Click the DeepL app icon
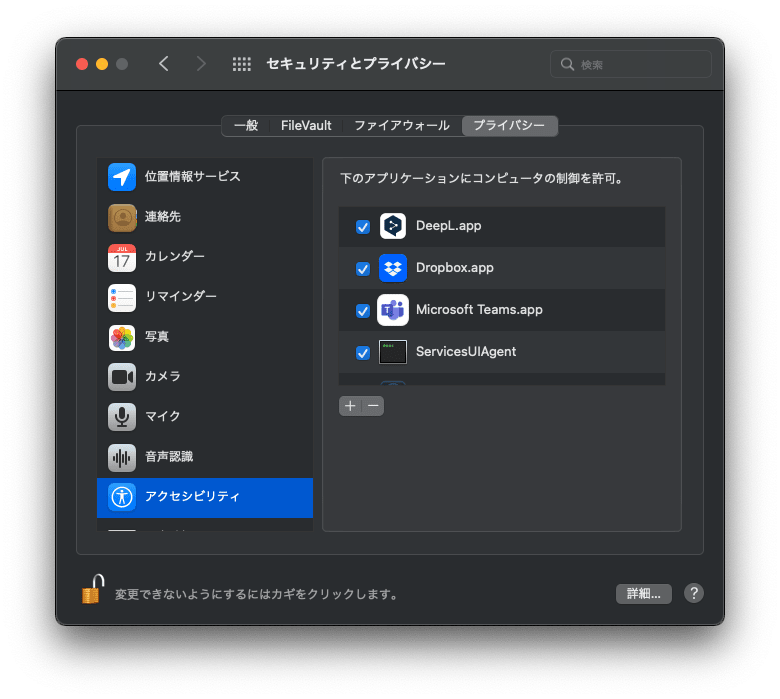This screenshot has width=780, height=699. (x=393, y=226)
